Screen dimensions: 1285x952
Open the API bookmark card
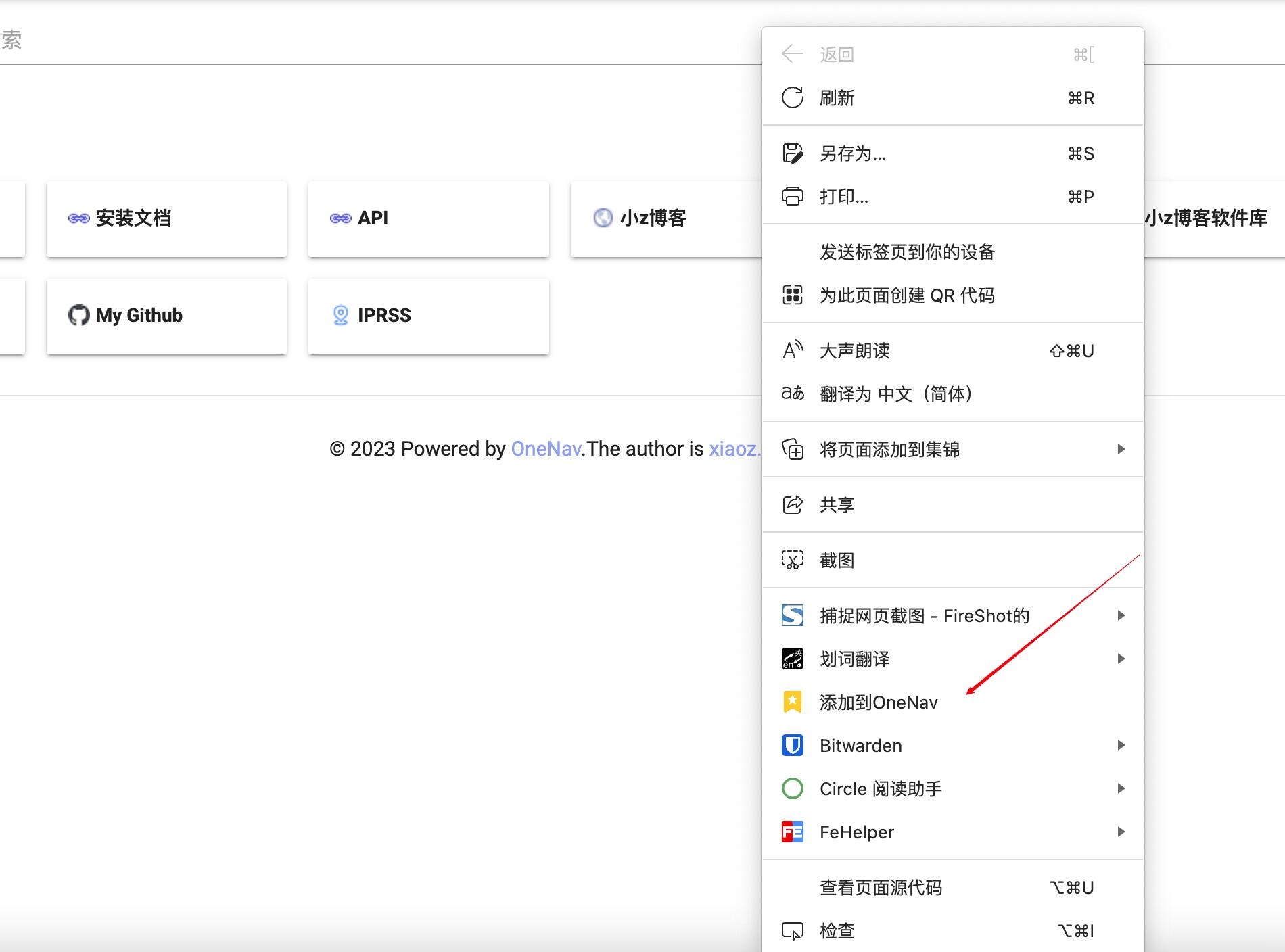click(429, 218)
